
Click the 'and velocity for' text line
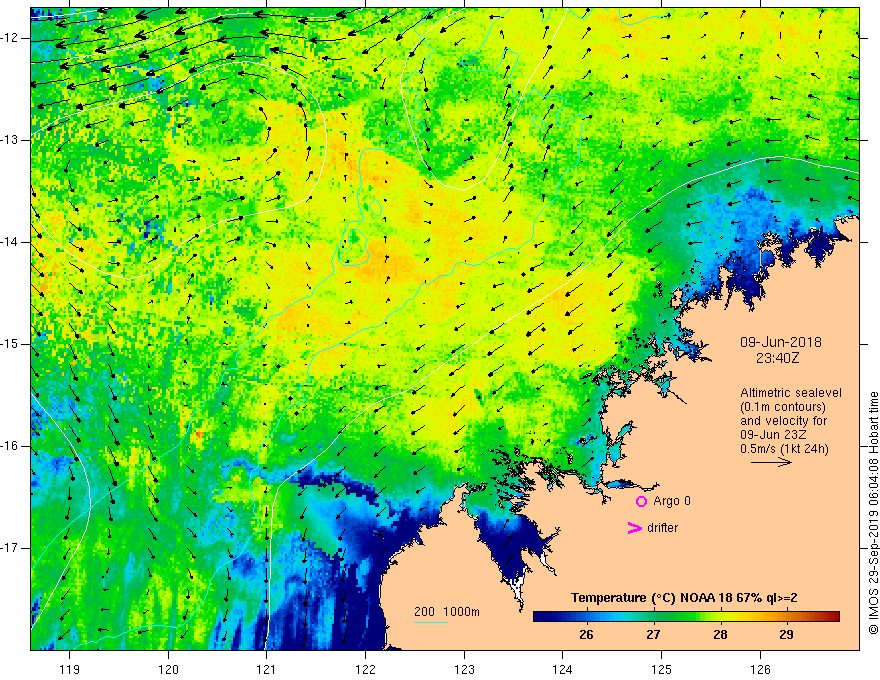783,421
